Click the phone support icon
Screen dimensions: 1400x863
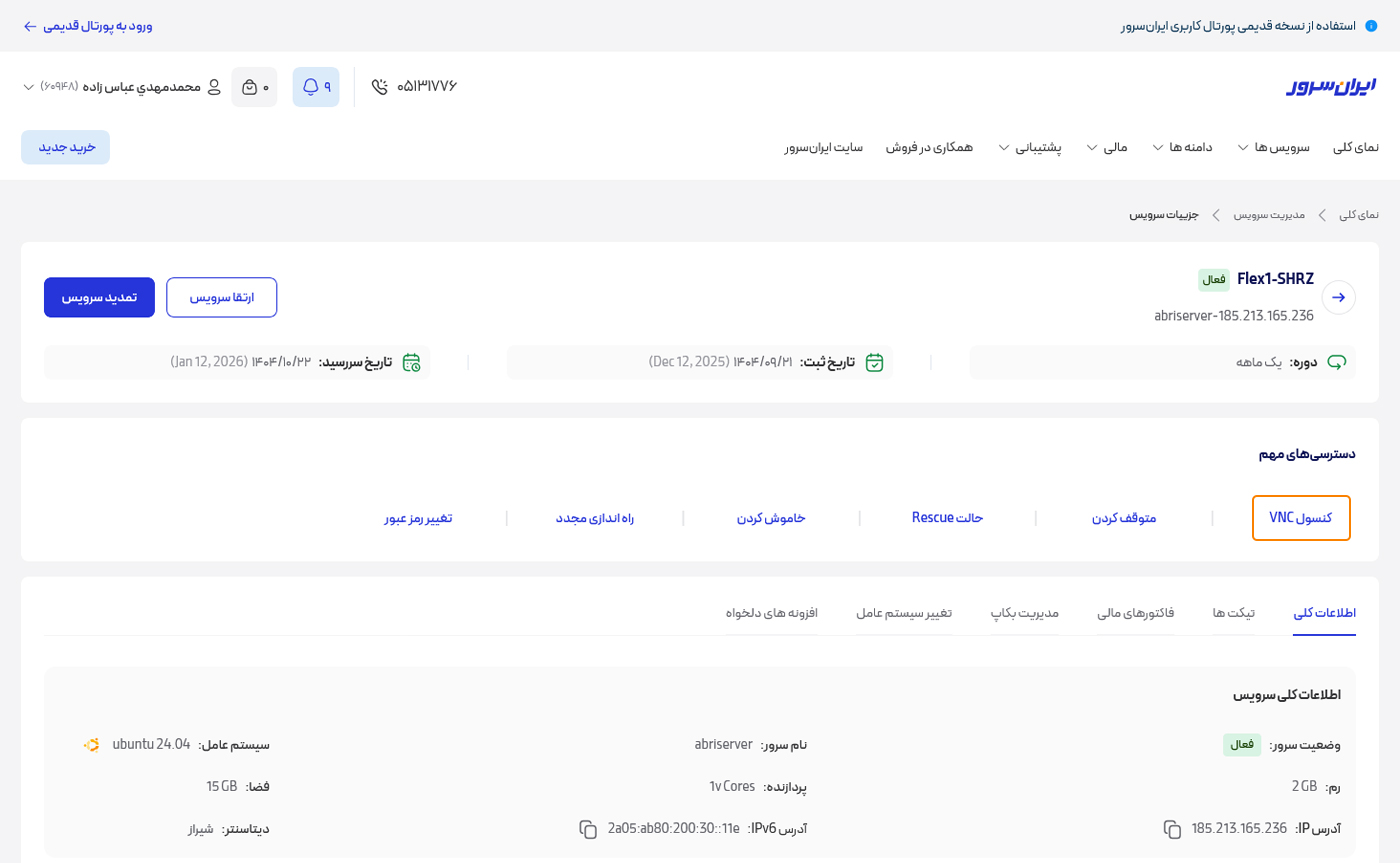pos(379,87)
